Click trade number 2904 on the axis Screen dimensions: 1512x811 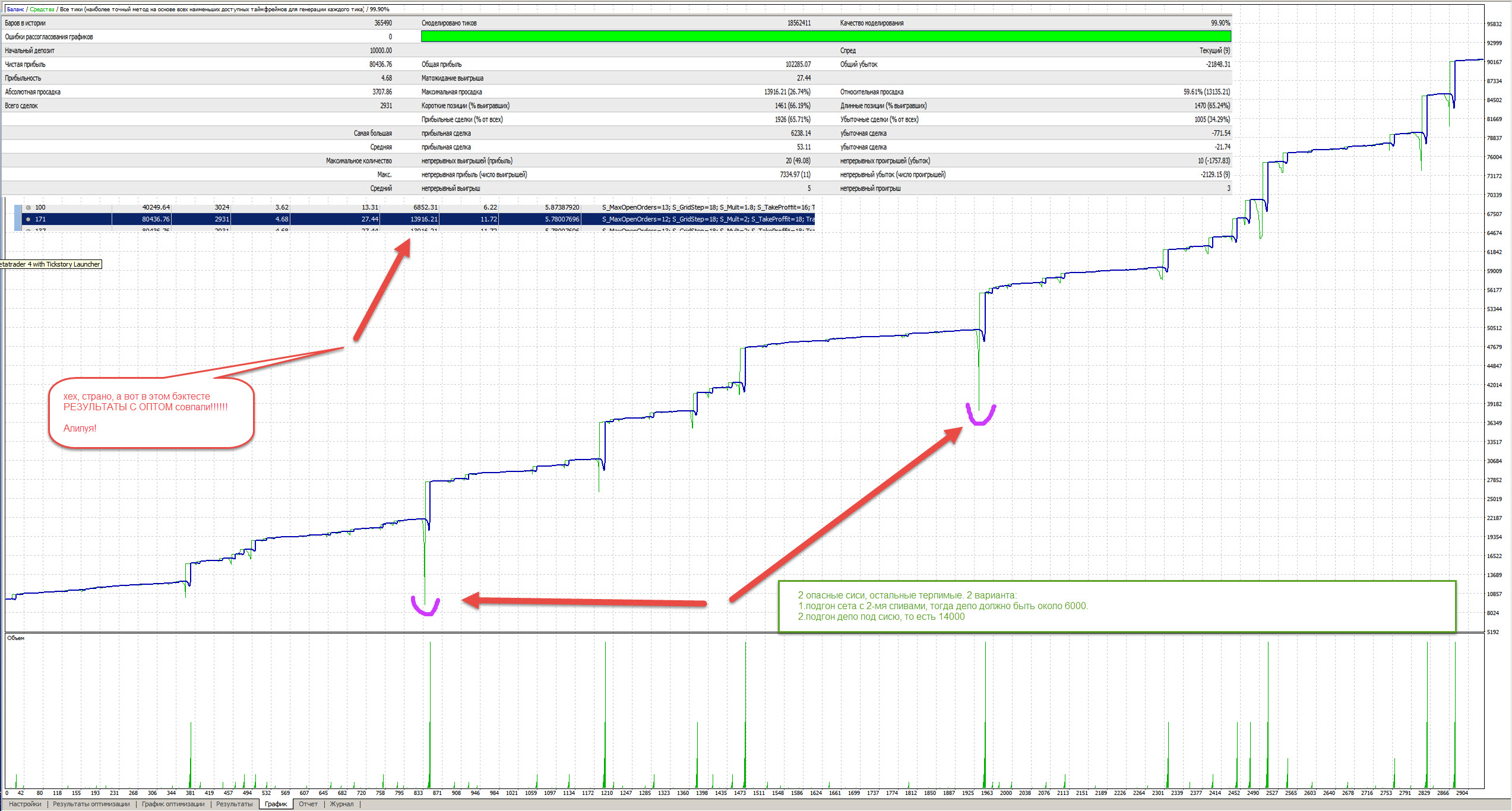pos(1462,793)
